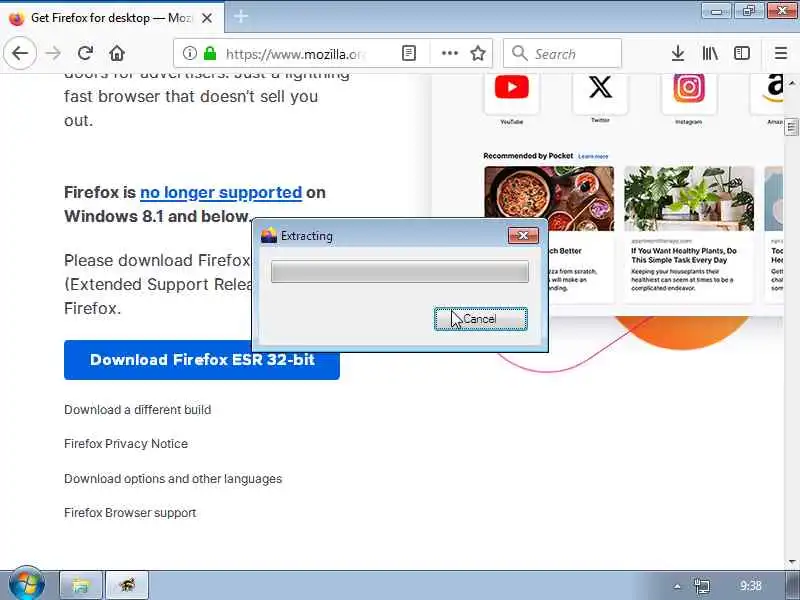Bookmark this page with the star
800x600 pixels.
point(478,53)
